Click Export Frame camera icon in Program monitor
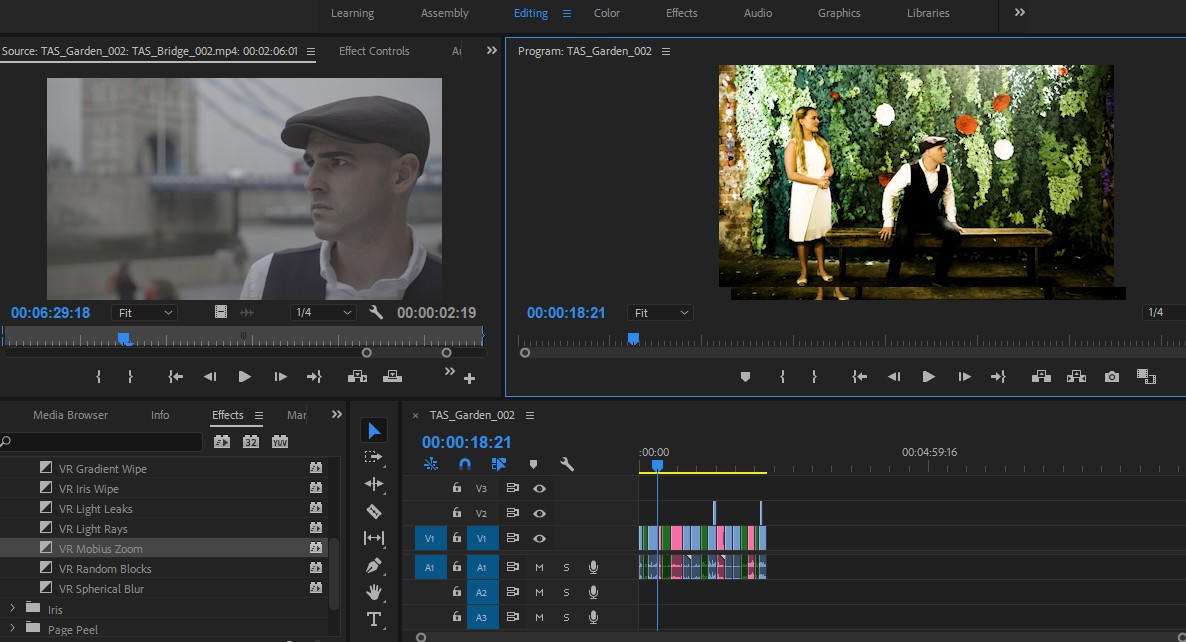The width and height of the screenshot is (1186, 642). [1111, 377]
